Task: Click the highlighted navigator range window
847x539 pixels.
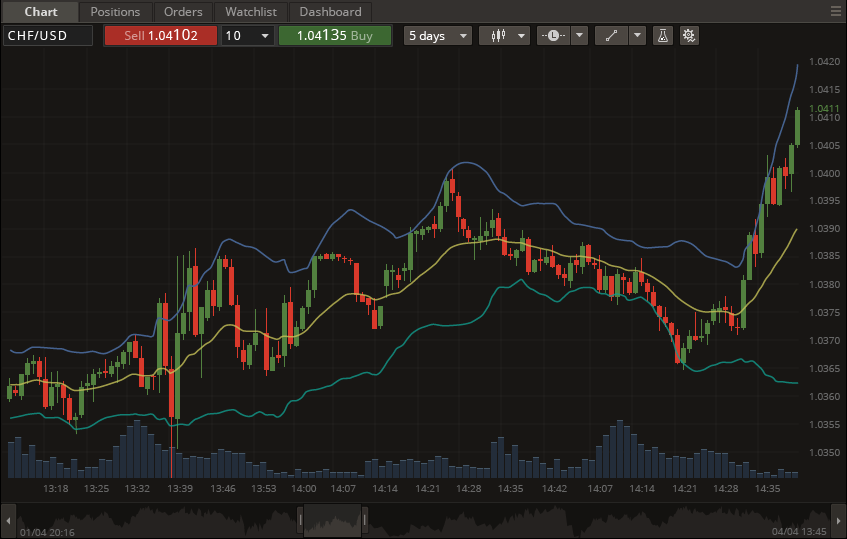Action: [x=333, y=521]
